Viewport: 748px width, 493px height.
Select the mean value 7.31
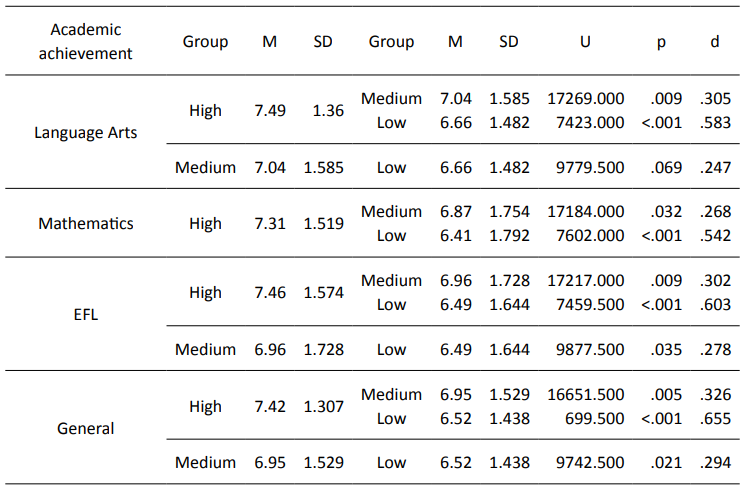click(270, 223)
